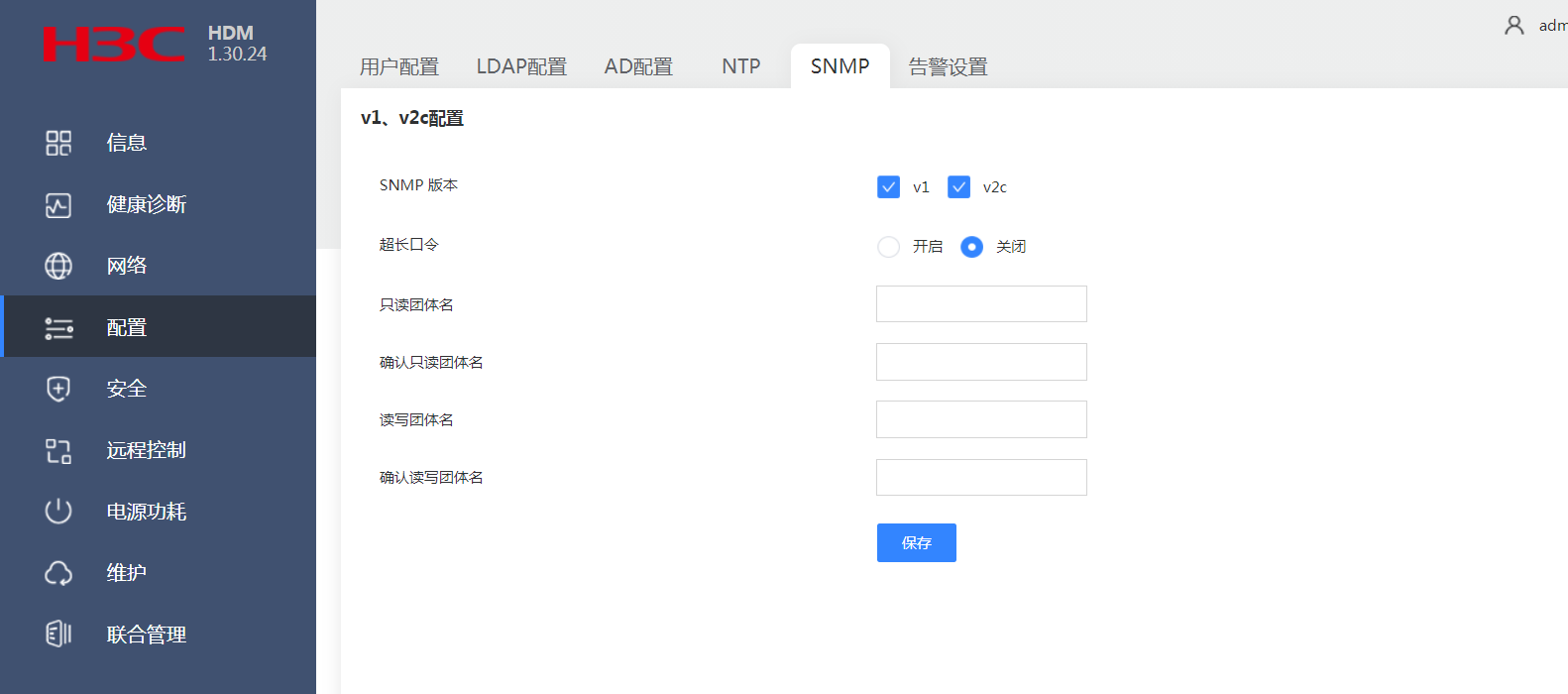Image resolution: width=1568 pixels, height=694 pixels.
Task: Click the Power Consumption power icon
Action: tap(58, 512)
